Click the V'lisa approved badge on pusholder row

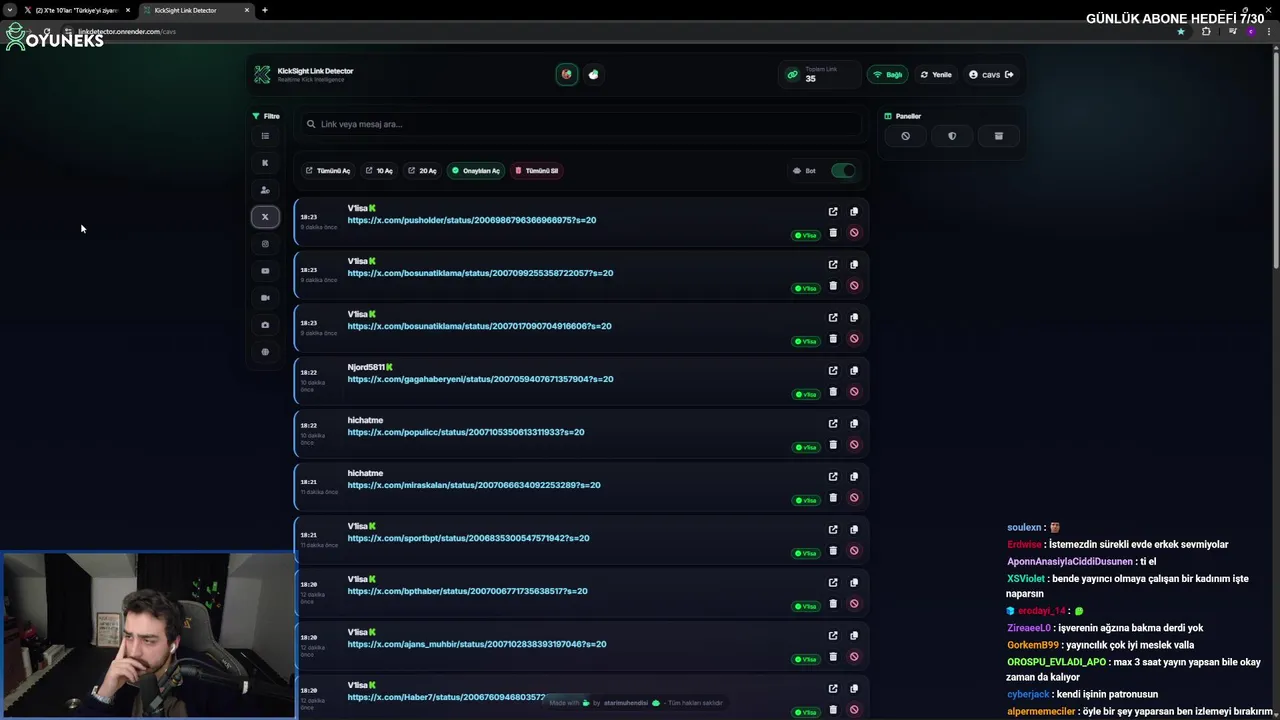(x=806, y=236)
